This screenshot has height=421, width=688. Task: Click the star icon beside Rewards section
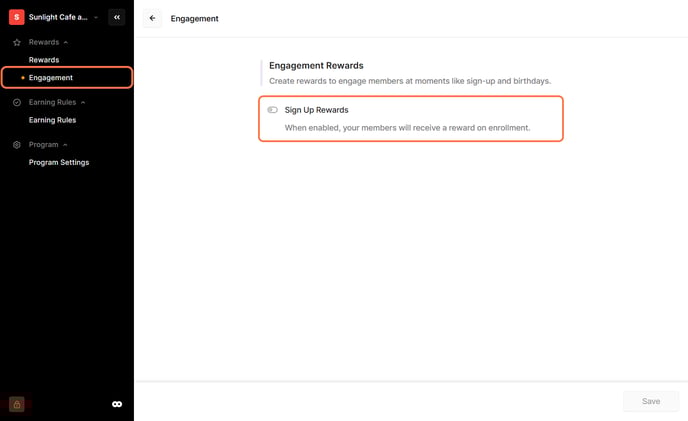click(x=17, y=42)
